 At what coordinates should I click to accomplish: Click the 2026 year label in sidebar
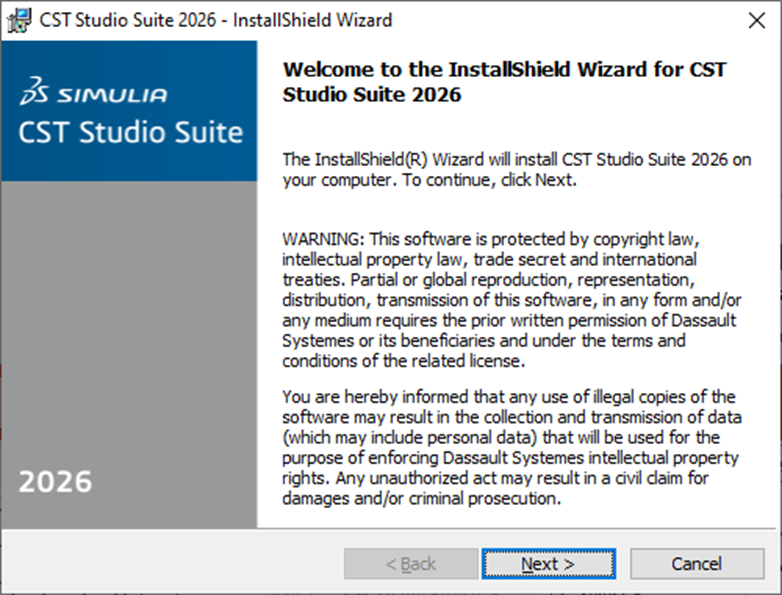55,482
